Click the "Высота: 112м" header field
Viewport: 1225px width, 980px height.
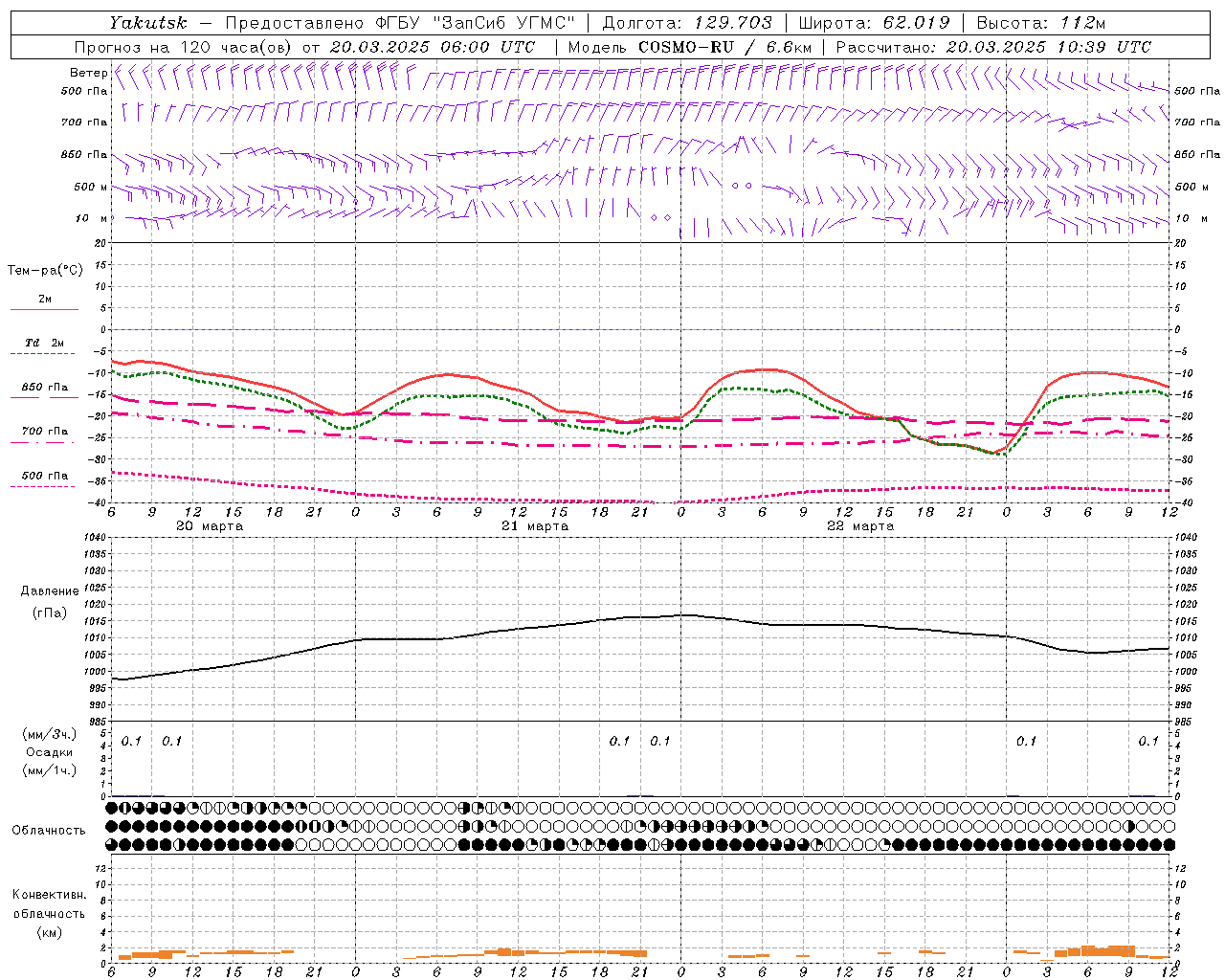[1041, 23]
